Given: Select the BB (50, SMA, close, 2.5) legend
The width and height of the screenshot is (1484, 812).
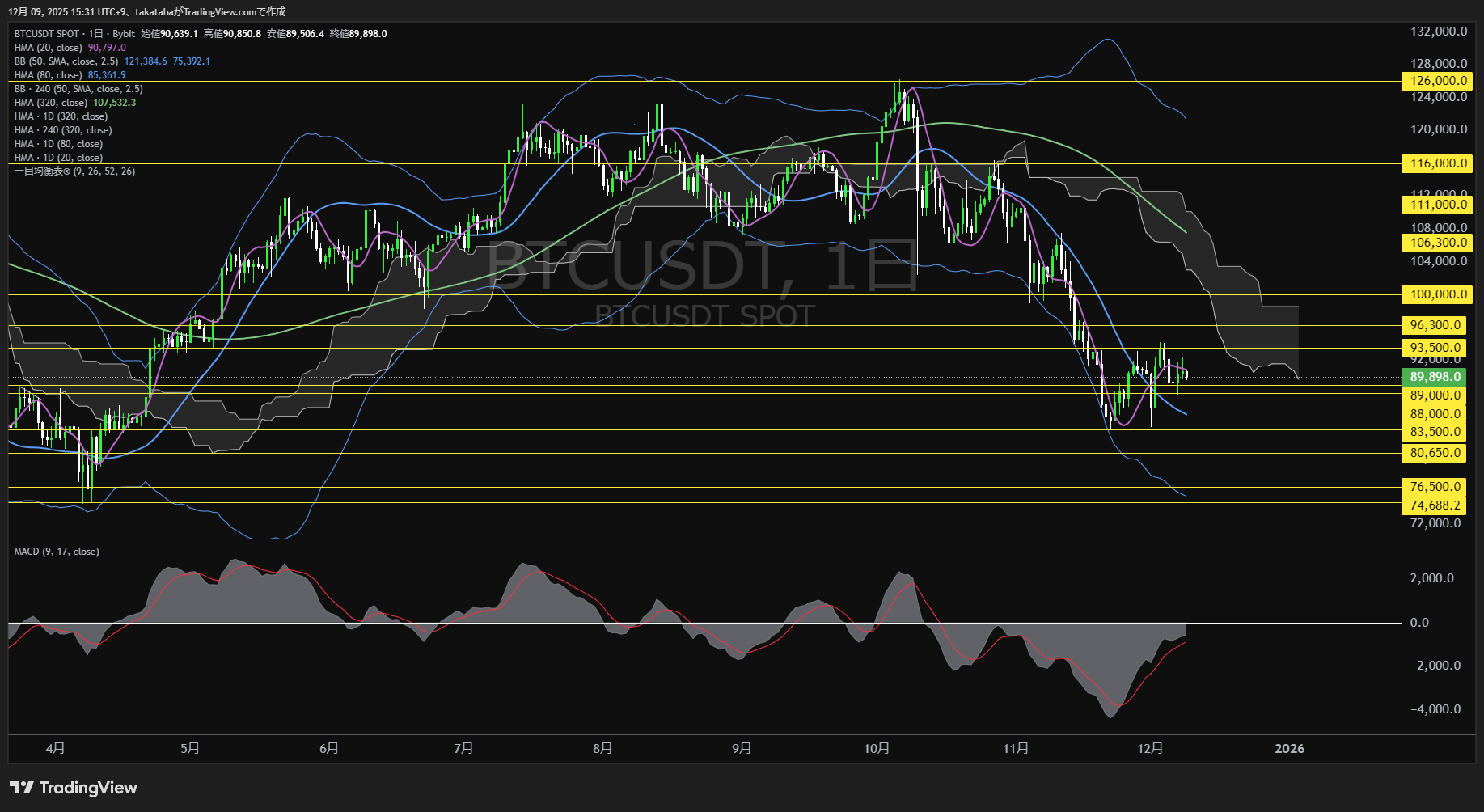Looking at the screenshot, I should [66, 61].
